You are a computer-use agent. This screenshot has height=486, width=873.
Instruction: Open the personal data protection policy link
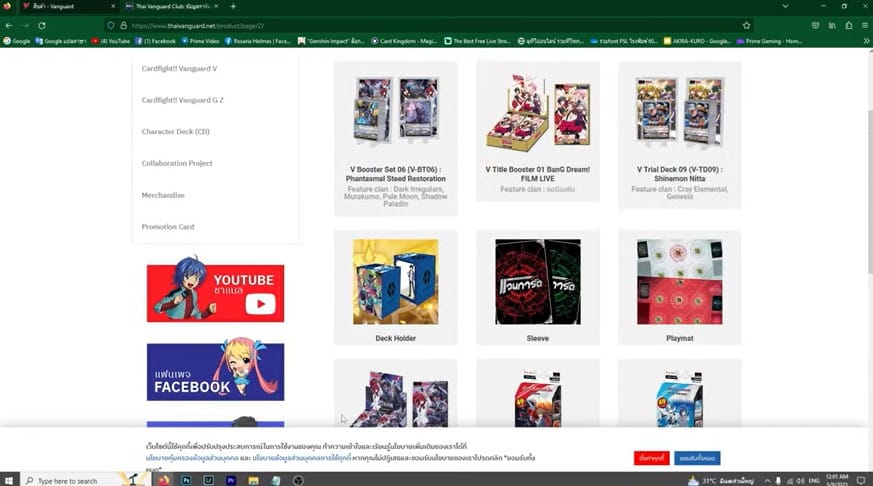coord(192,458)
